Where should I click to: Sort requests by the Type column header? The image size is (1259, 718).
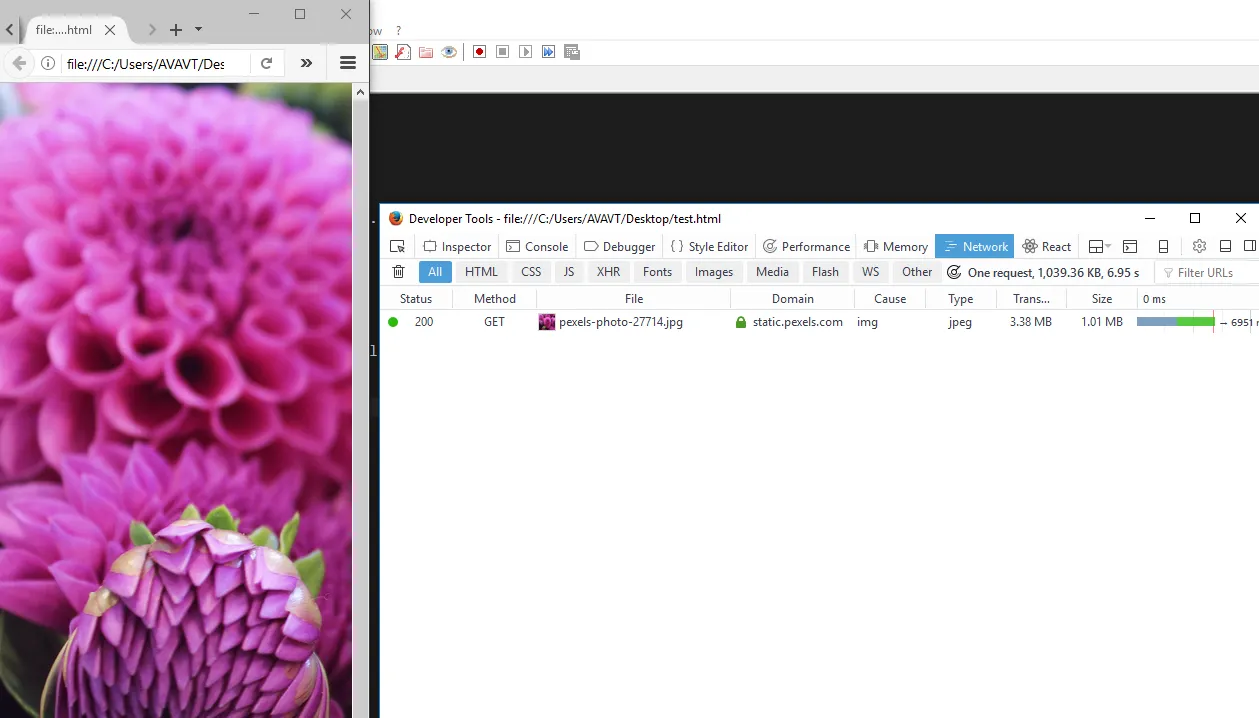click(x=961, y=298)
